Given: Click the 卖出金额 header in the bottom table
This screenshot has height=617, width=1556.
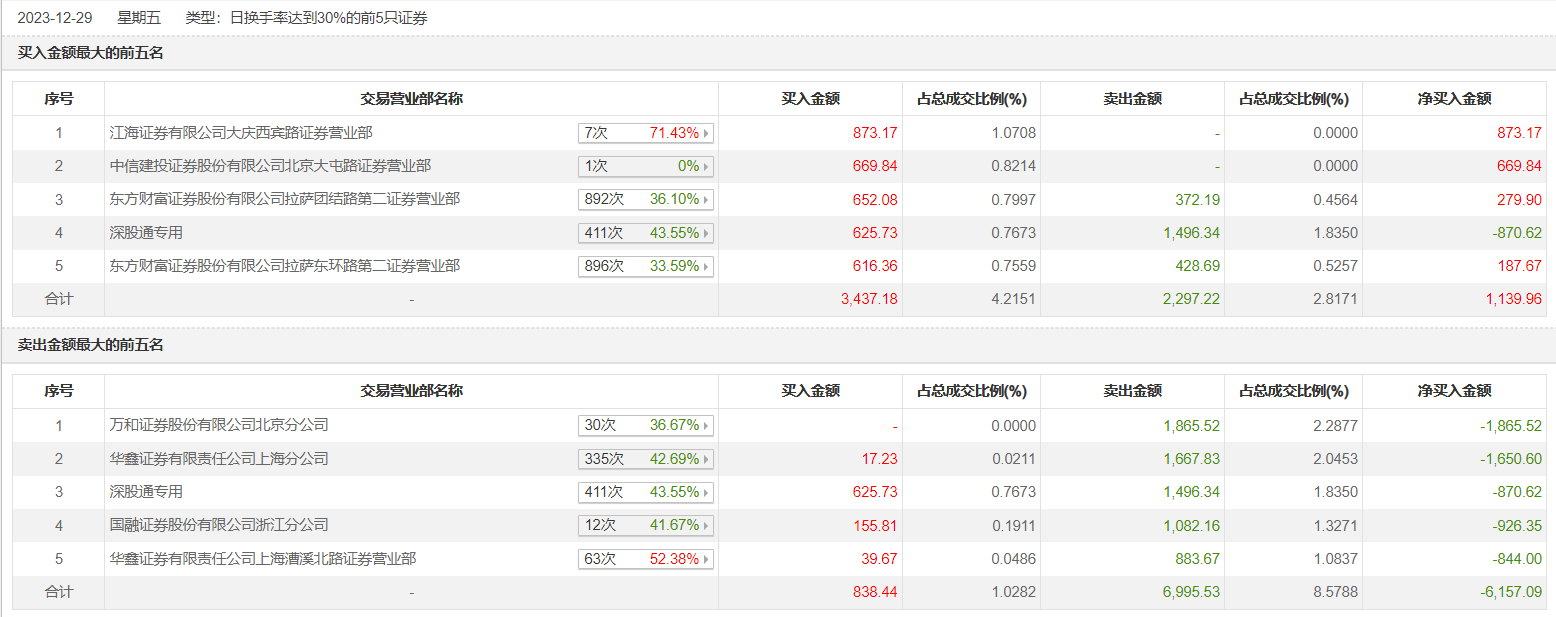Looking at the screenshot, I should point(1132,391).
